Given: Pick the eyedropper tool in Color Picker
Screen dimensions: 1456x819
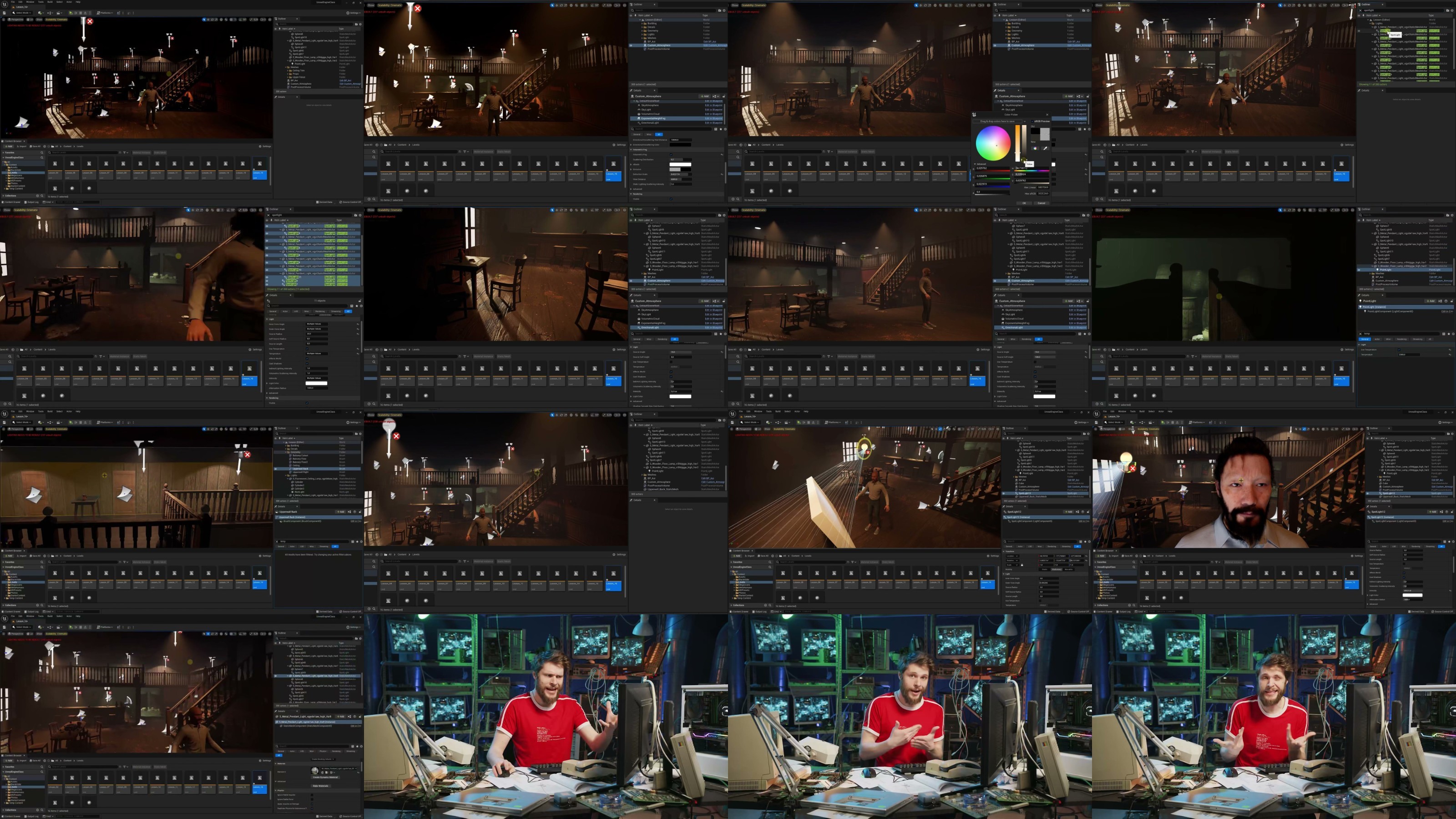Looking at the screenshot, I should point(1045,149).
